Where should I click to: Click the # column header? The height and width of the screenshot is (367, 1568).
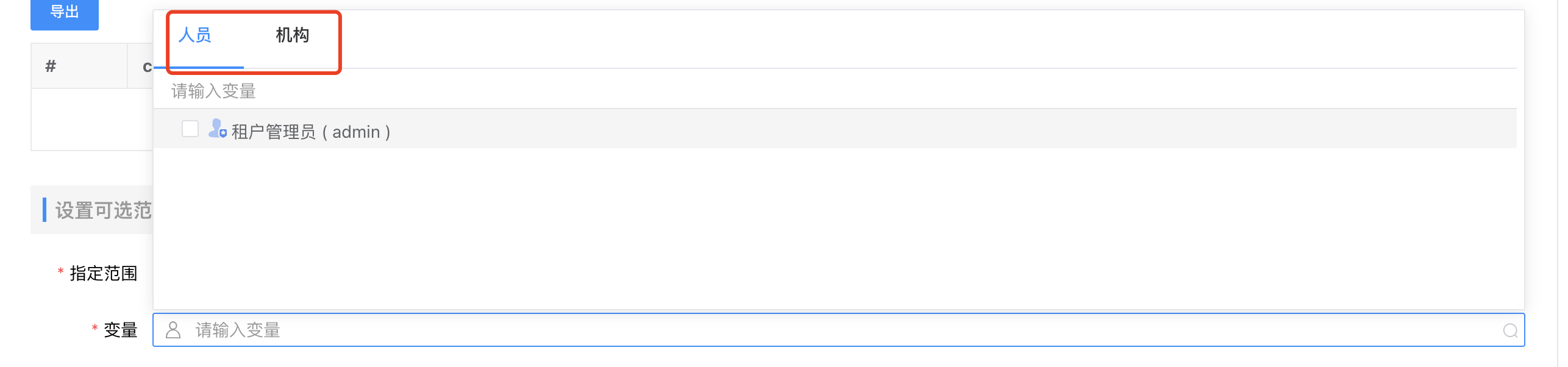click(51, 66)
